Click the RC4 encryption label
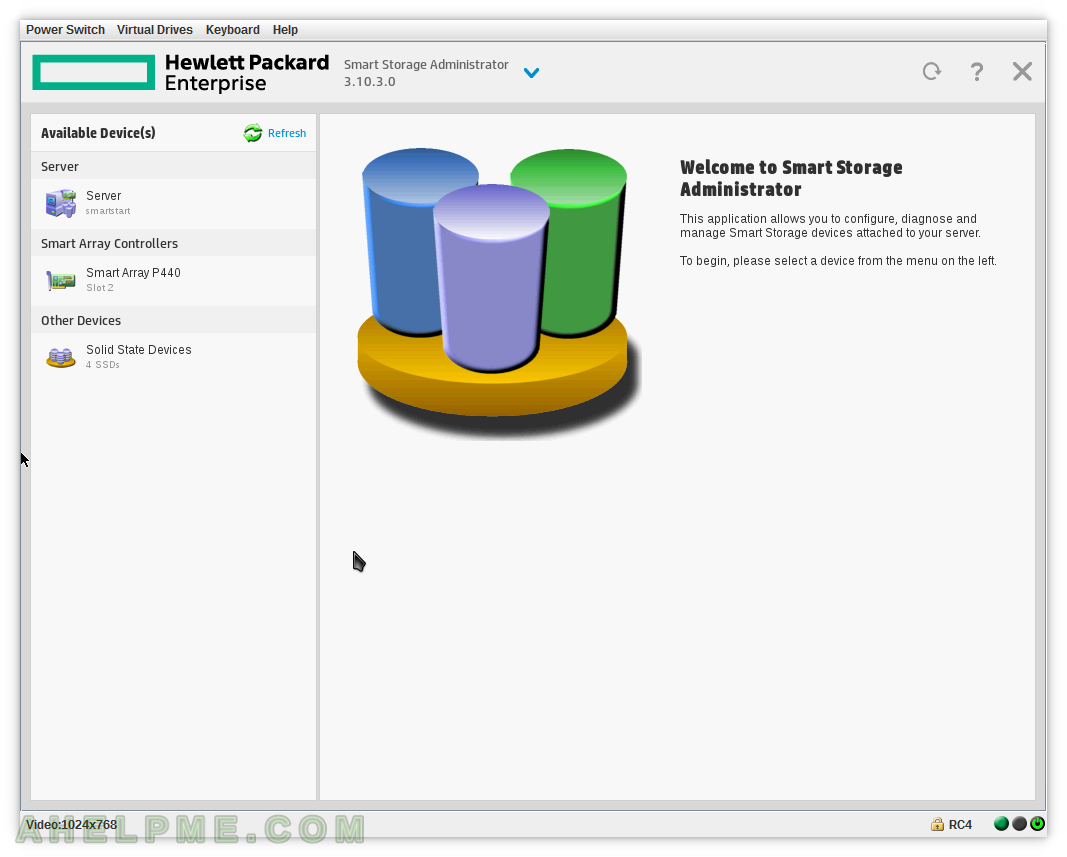This screenshot has width=1067, height=857. (960, 824)
